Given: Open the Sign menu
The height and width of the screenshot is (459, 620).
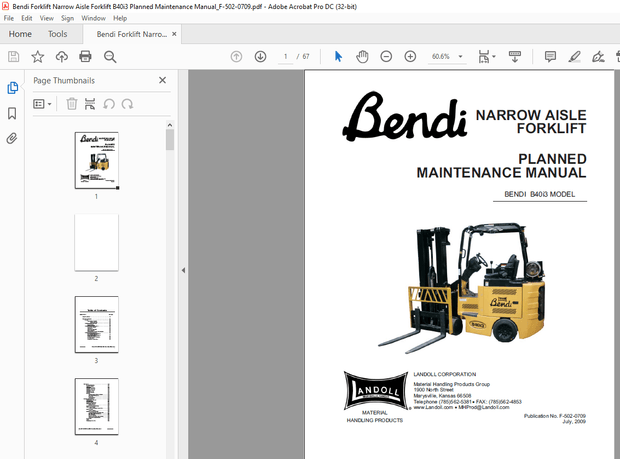Looking at the screenshot, I should point(67,18).
